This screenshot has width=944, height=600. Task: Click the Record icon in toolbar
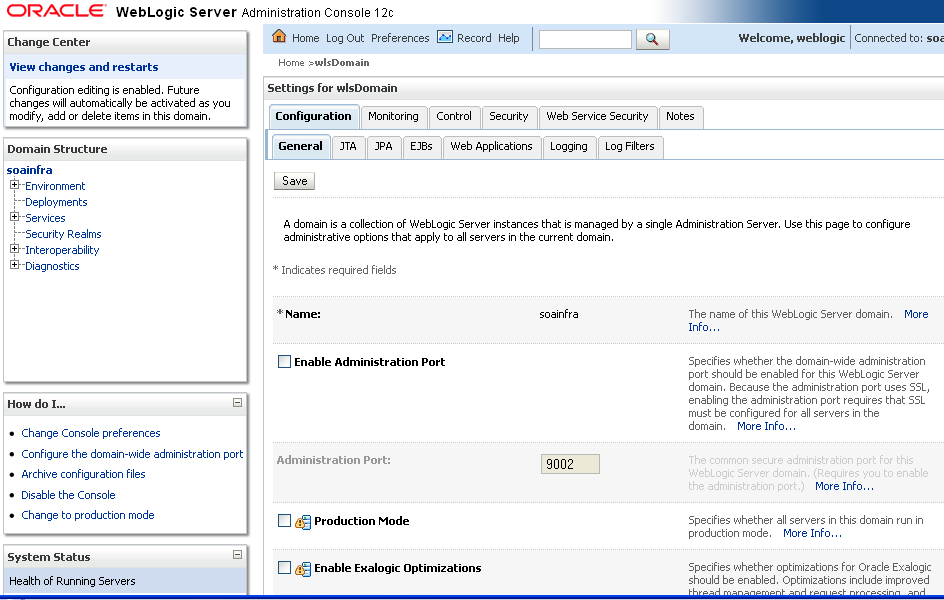tap(444, 37)
